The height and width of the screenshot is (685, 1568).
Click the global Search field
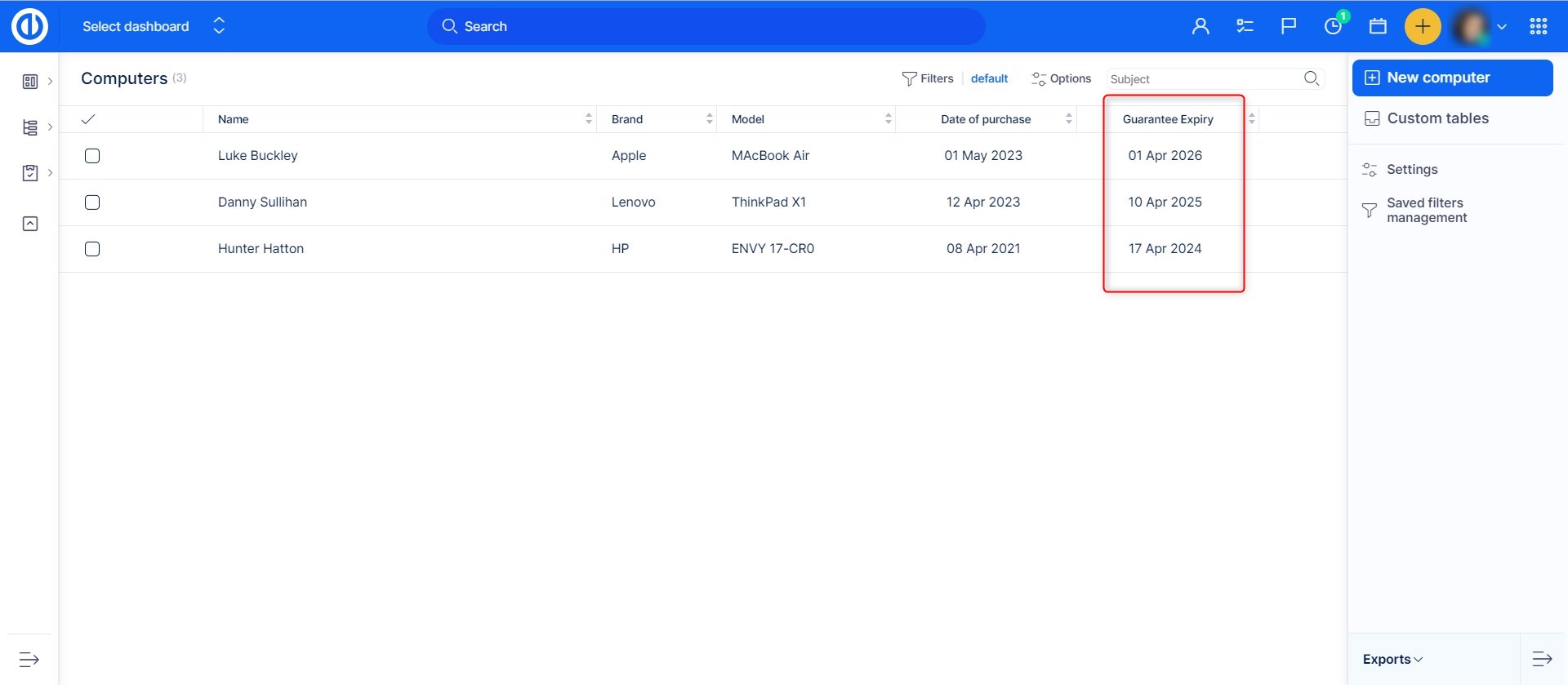click(x=706, y=26)
